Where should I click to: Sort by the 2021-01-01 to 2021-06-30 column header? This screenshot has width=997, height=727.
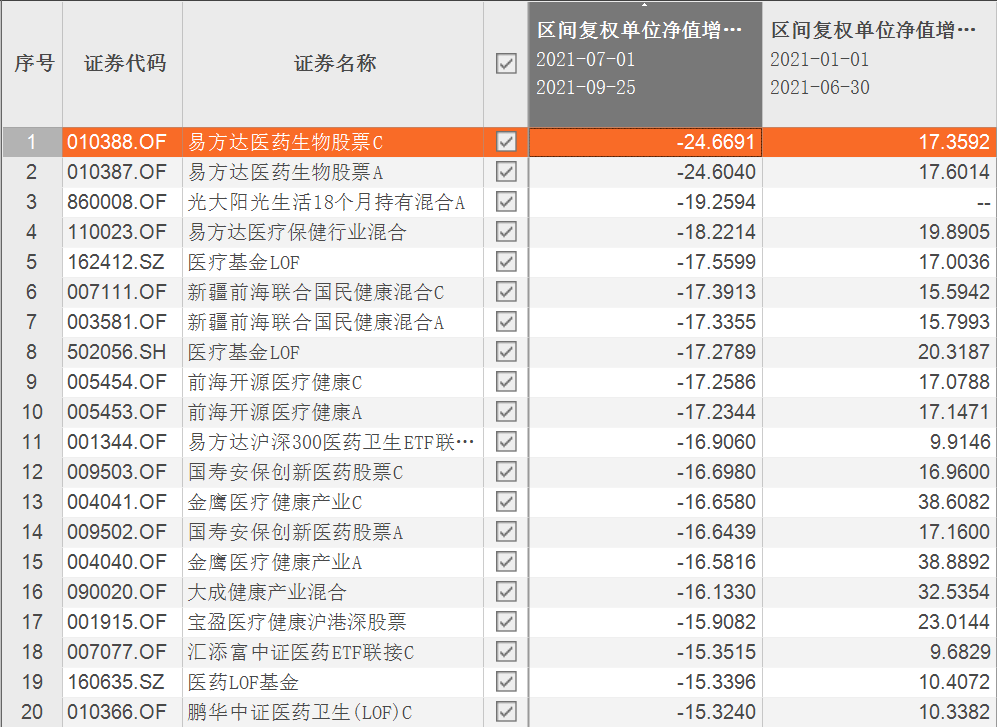[879, 64]
